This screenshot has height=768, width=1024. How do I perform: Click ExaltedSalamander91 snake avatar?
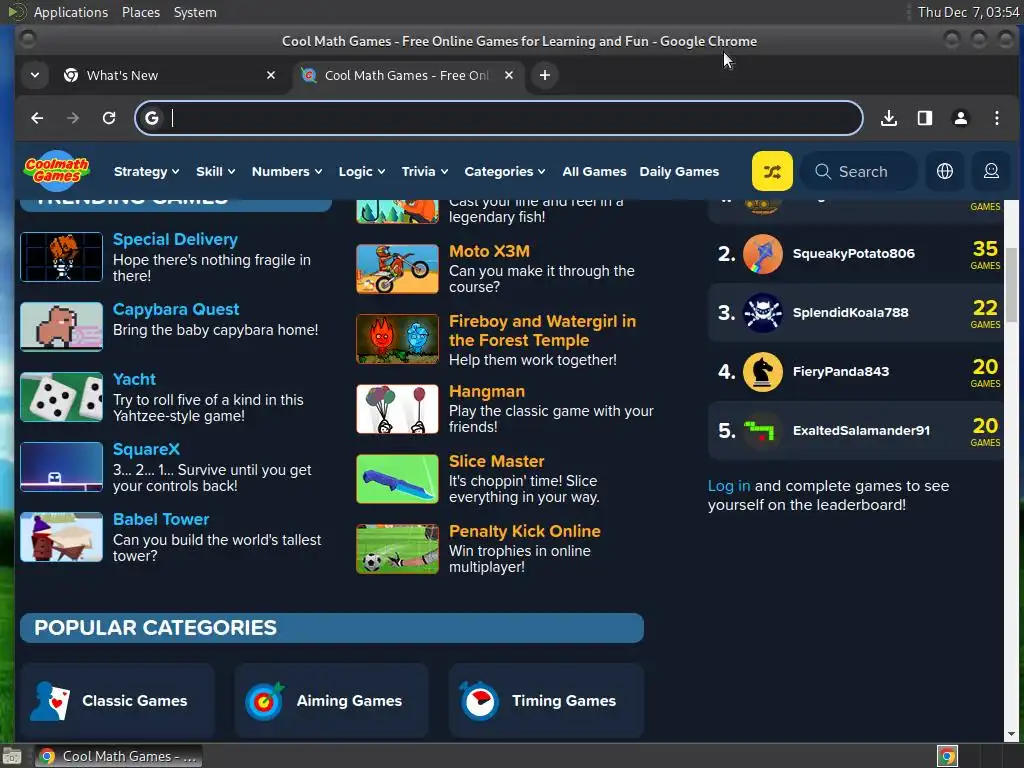(x=762, y=431)
